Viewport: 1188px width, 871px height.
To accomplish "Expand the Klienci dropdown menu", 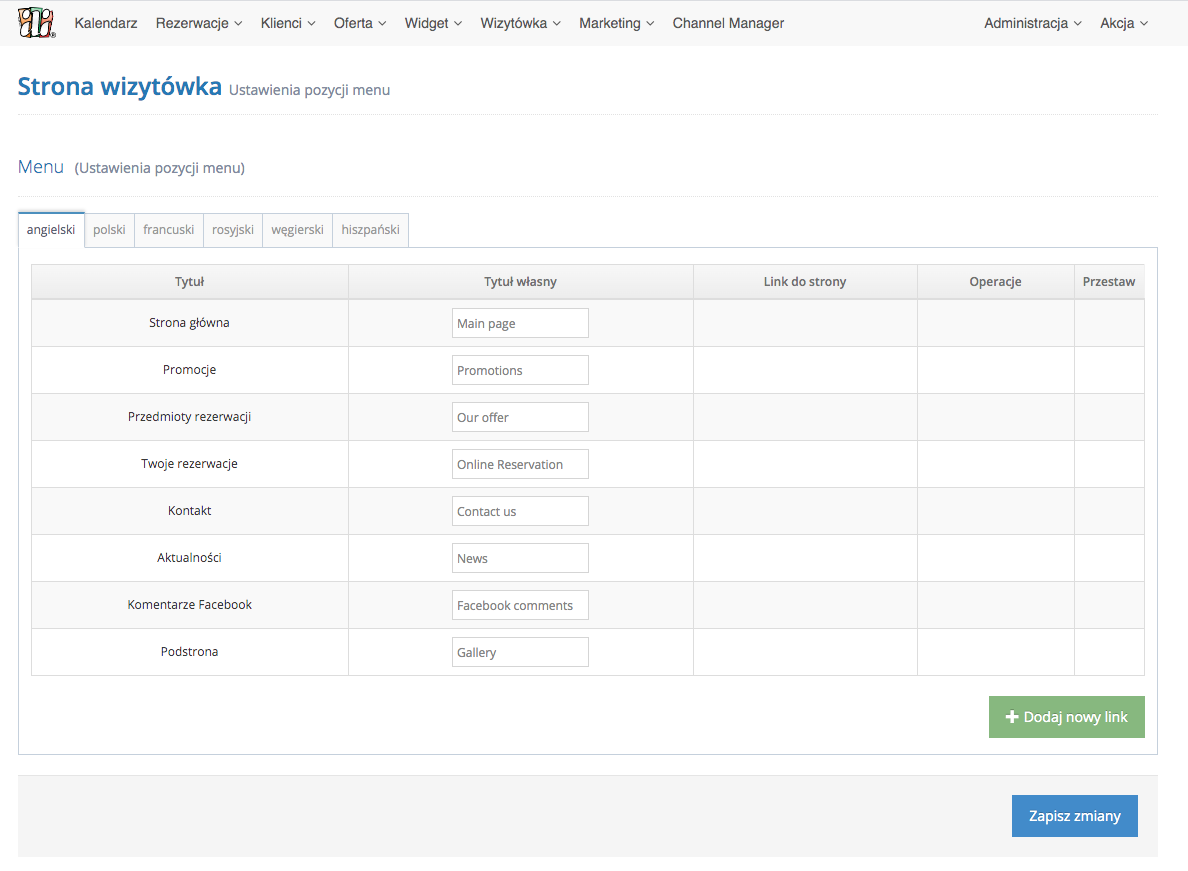I will 288,23.
